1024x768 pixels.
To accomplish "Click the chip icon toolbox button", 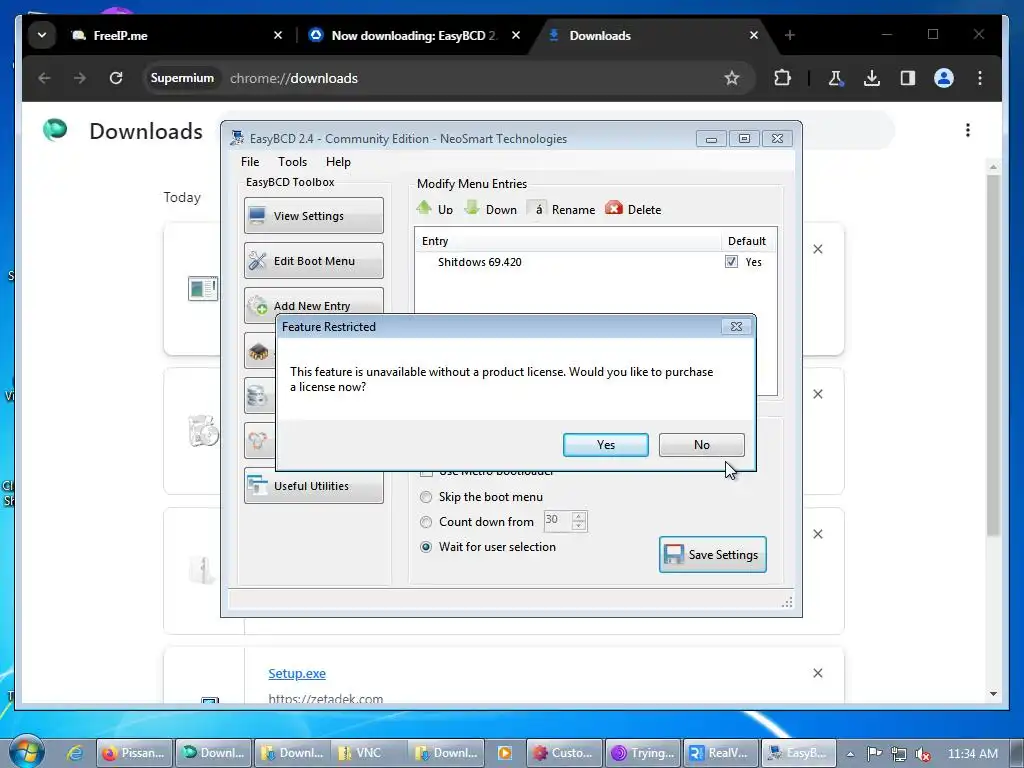I will click(x=259, y=351).
